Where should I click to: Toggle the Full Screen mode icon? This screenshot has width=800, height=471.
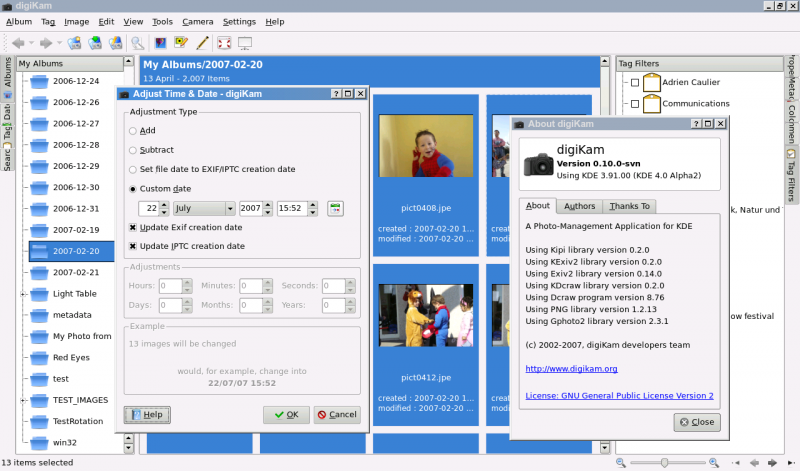point(224,43)
